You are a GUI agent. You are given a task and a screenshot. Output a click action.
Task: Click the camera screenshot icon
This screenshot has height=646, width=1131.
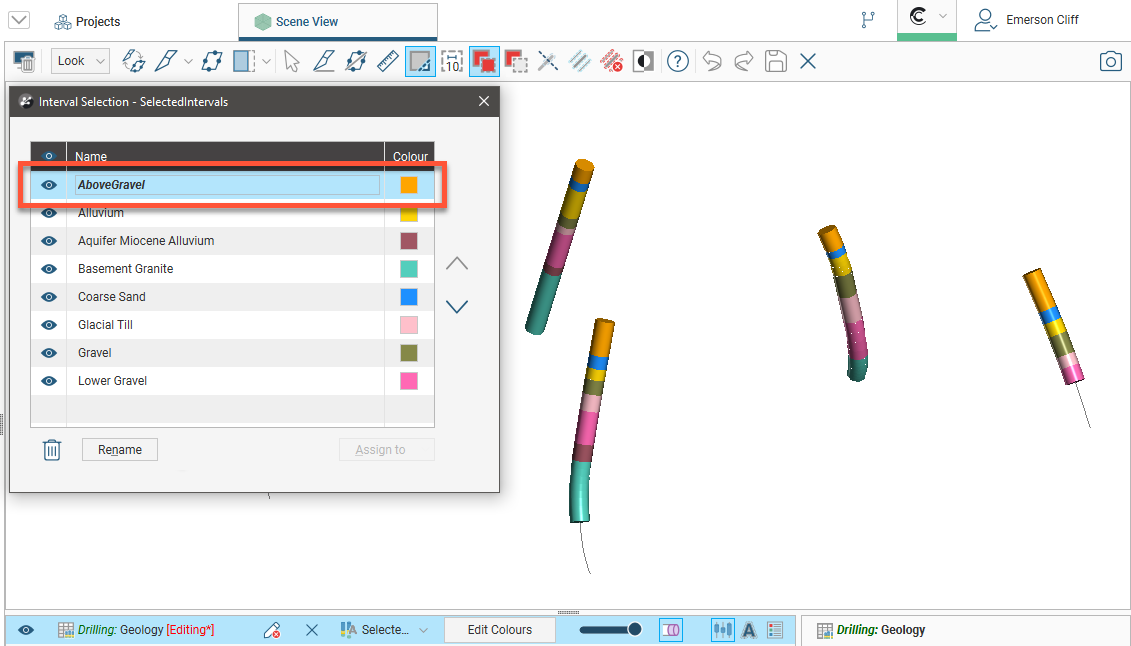click(x=1110, y=62)
